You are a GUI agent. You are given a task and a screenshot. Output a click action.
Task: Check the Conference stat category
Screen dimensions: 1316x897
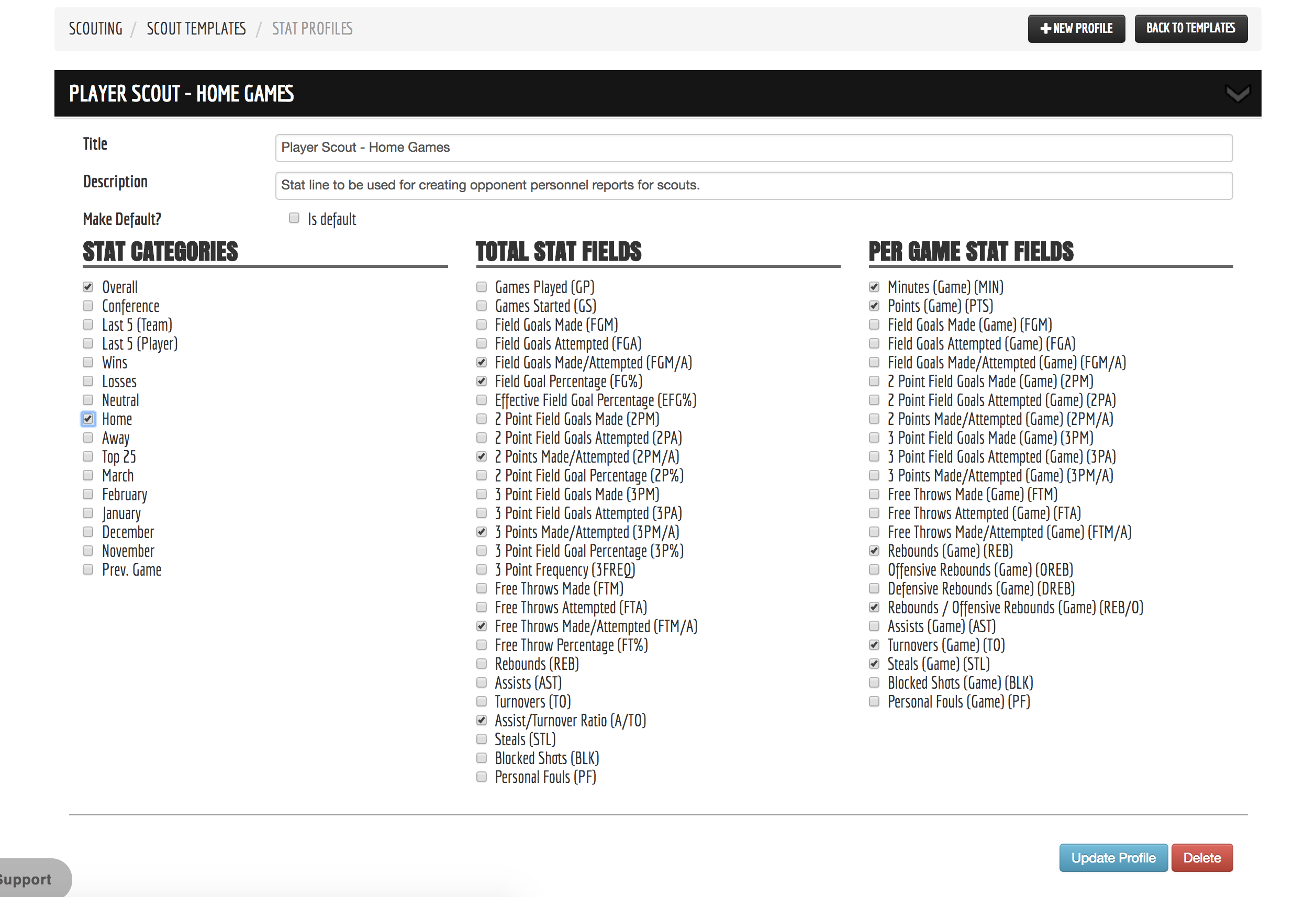click(88, 306)
